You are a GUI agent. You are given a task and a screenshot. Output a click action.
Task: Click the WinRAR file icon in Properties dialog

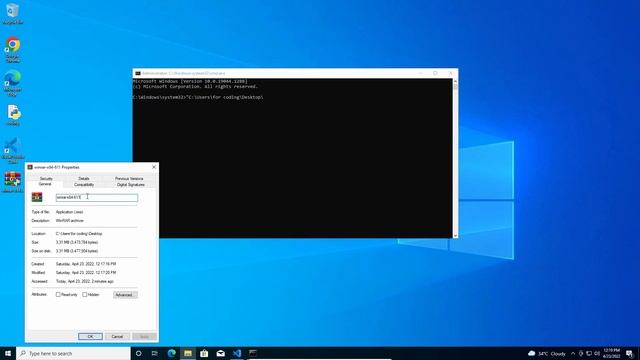(x=37, y=198)
